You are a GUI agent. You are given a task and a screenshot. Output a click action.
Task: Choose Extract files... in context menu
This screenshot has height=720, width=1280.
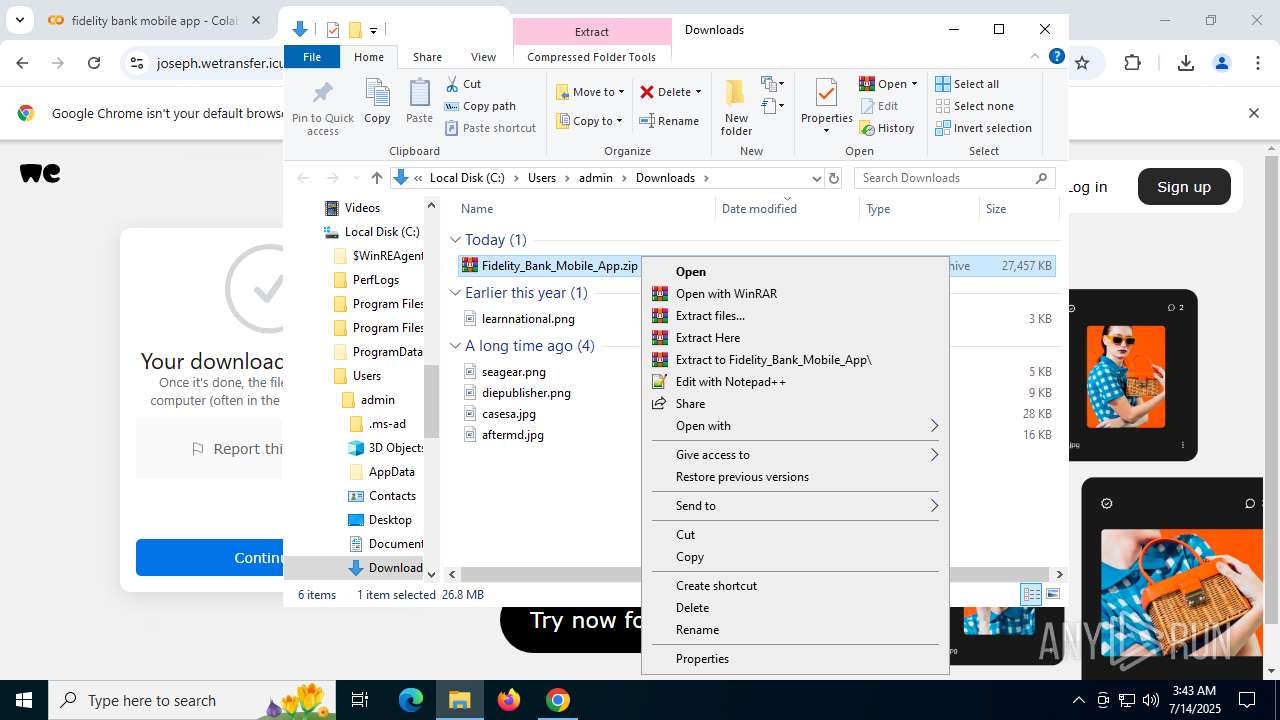795,316
